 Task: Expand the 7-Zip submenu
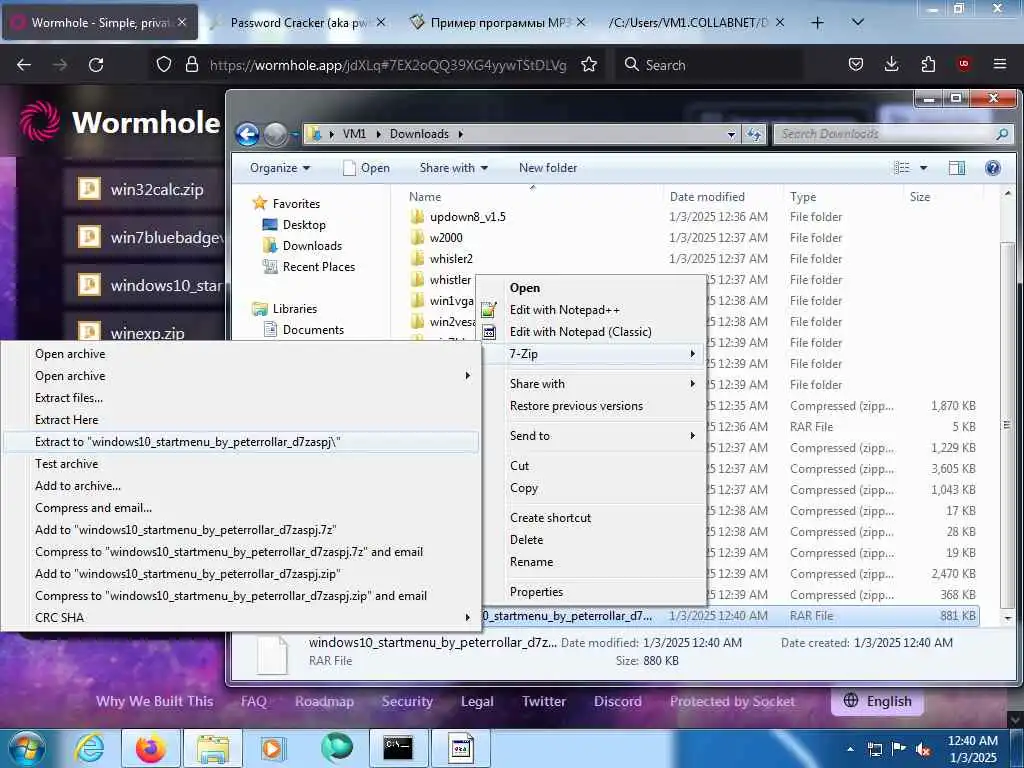click(592, 354)
